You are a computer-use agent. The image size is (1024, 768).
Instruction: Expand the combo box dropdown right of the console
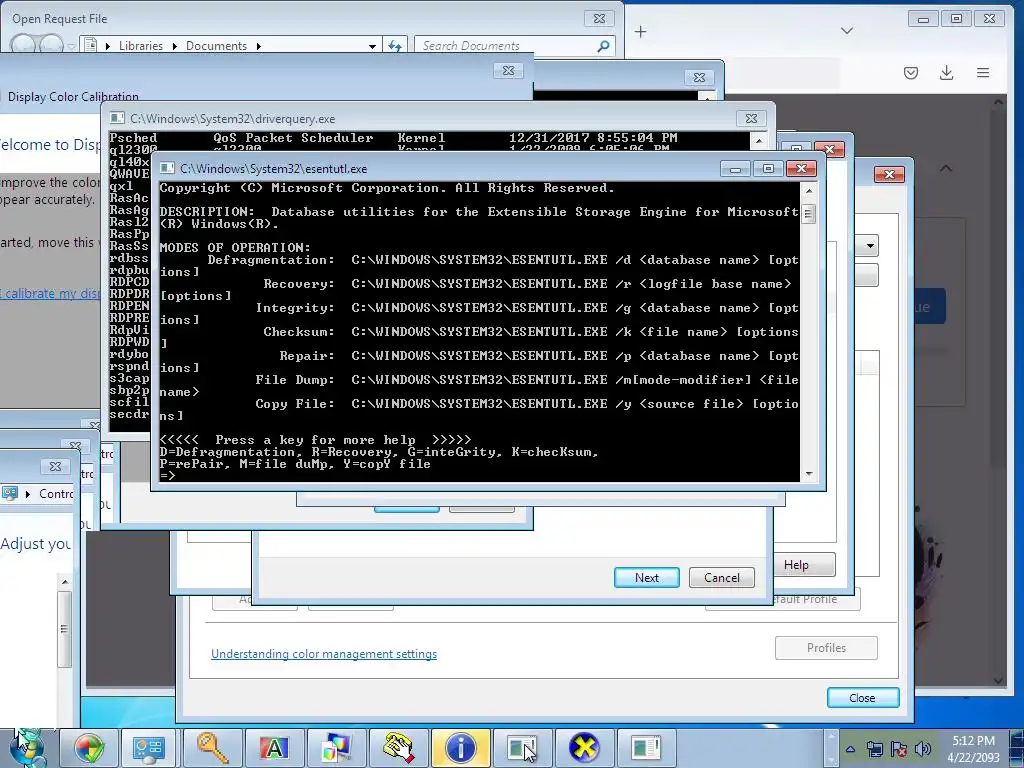tap(870, 246)
